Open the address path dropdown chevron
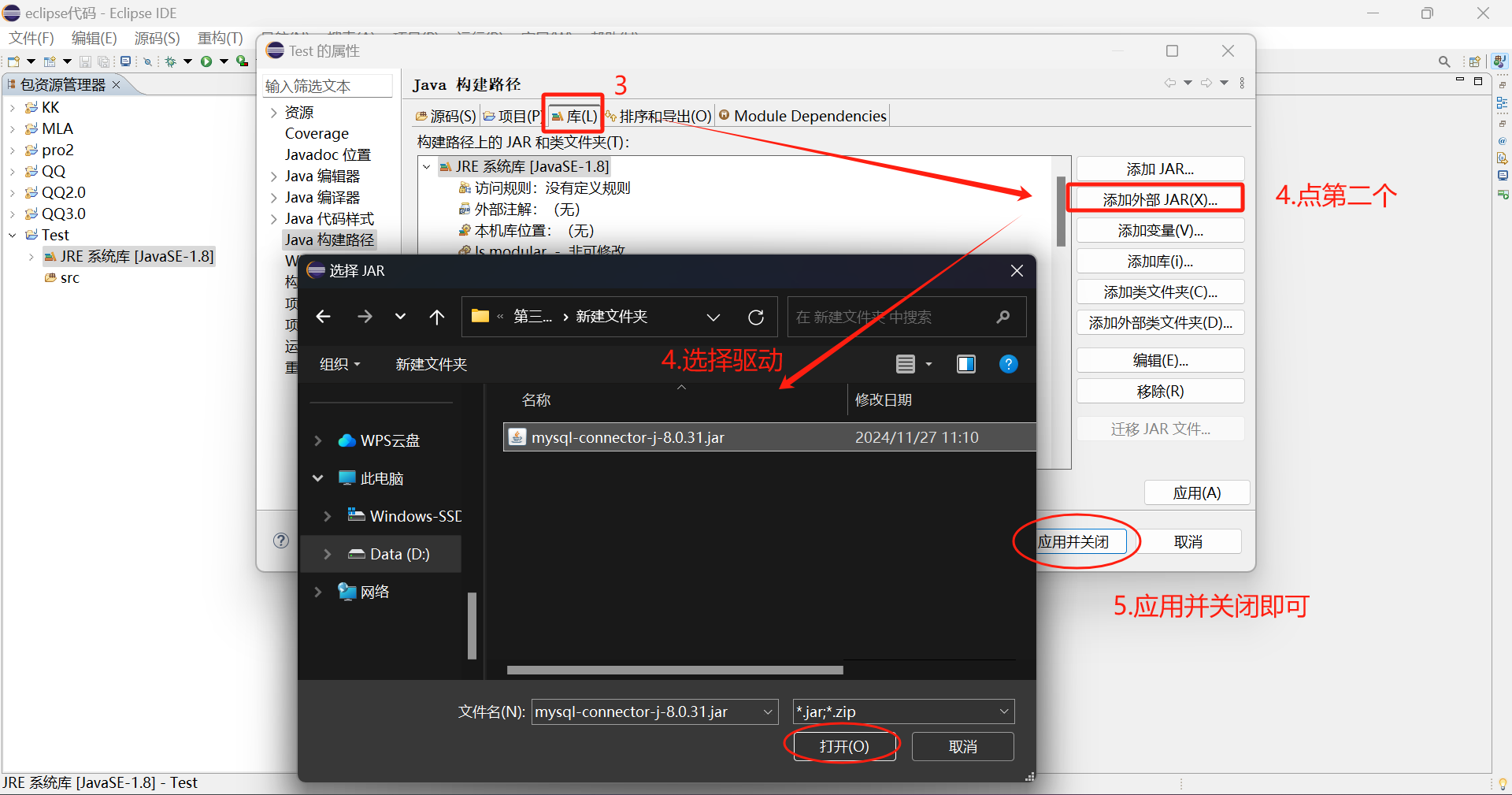The height and width of the screenshot is (795, 1512). [x=713, y=317]
